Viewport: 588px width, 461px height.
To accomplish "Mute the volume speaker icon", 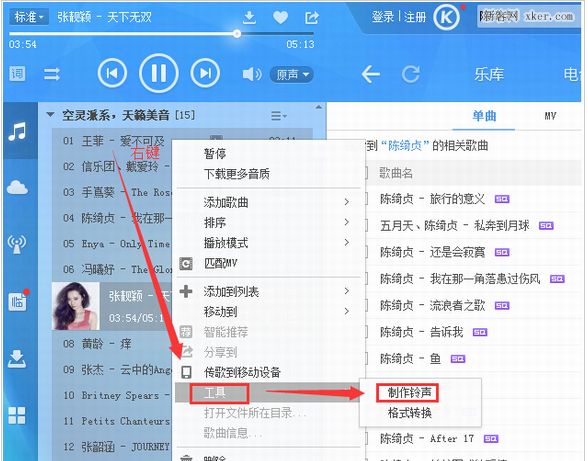I will tap(252, 74).
